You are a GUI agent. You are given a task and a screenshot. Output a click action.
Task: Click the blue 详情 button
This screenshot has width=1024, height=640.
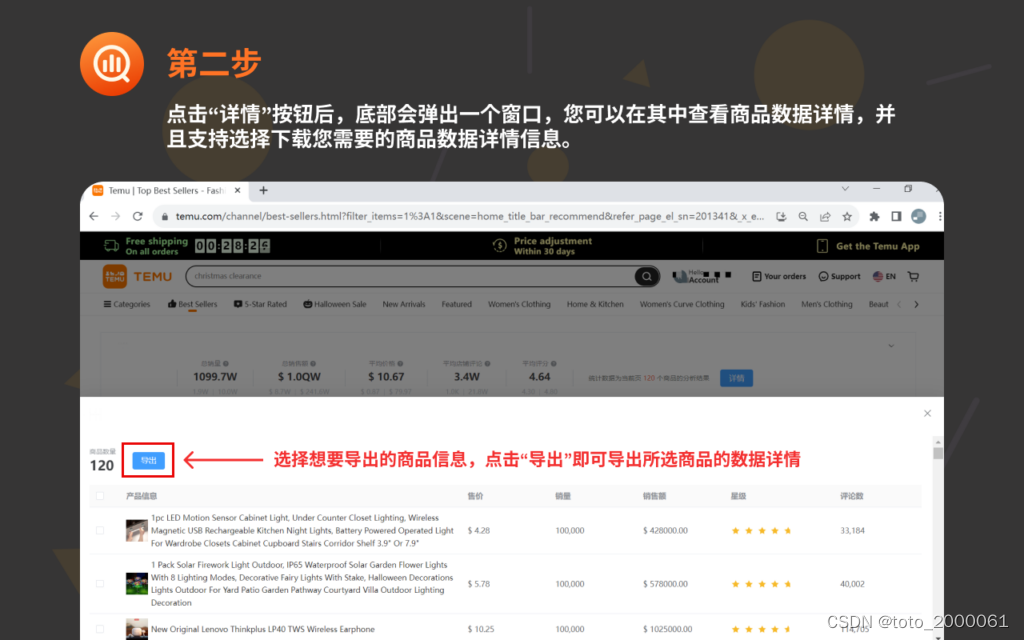pos(737,378)
